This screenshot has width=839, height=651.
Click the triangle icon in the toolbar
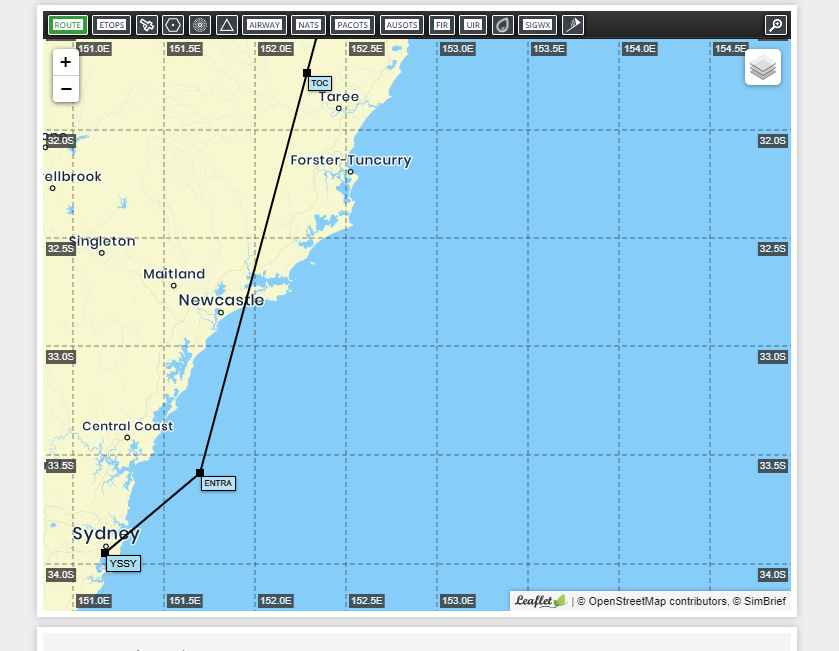[226, 25]
